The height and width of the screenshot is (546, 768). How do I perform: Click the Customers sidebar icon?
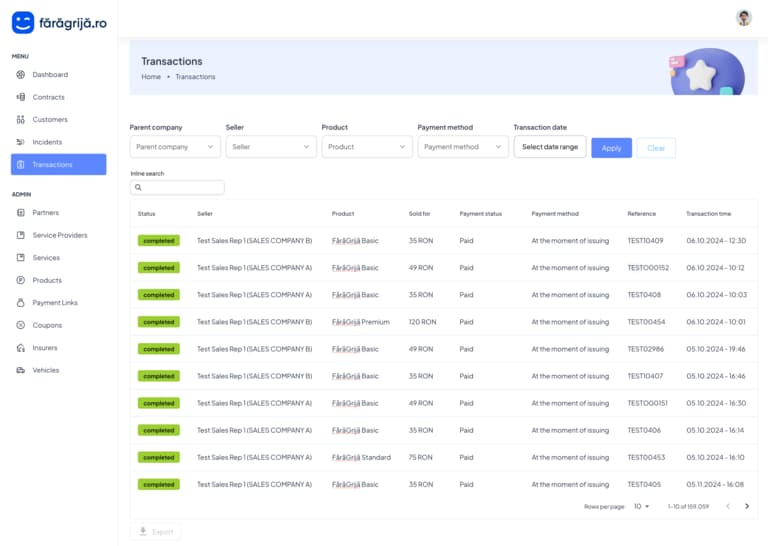(21, 119)
